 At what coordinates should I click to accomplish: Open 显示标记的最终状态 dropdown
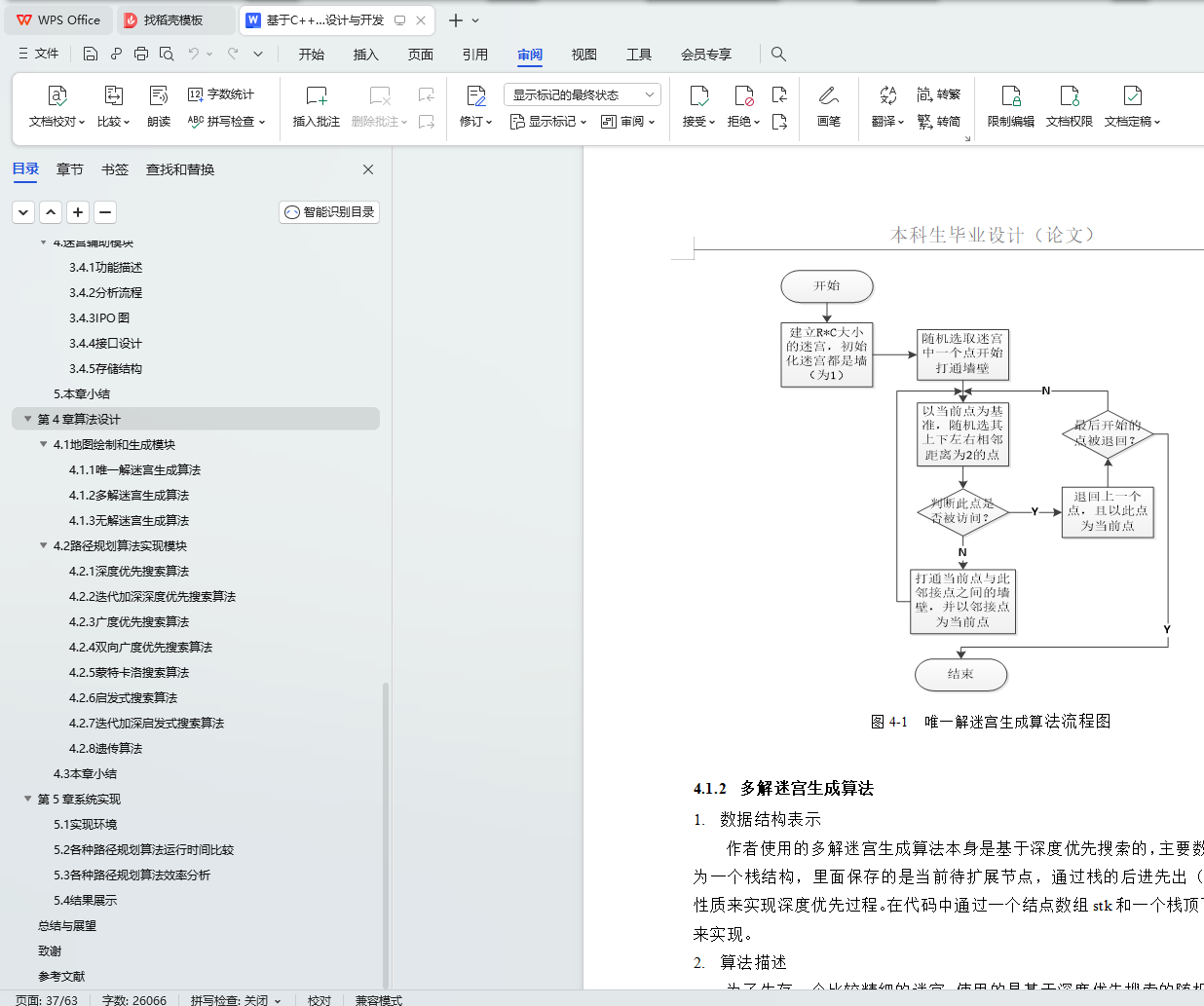(x=583, y=94)
